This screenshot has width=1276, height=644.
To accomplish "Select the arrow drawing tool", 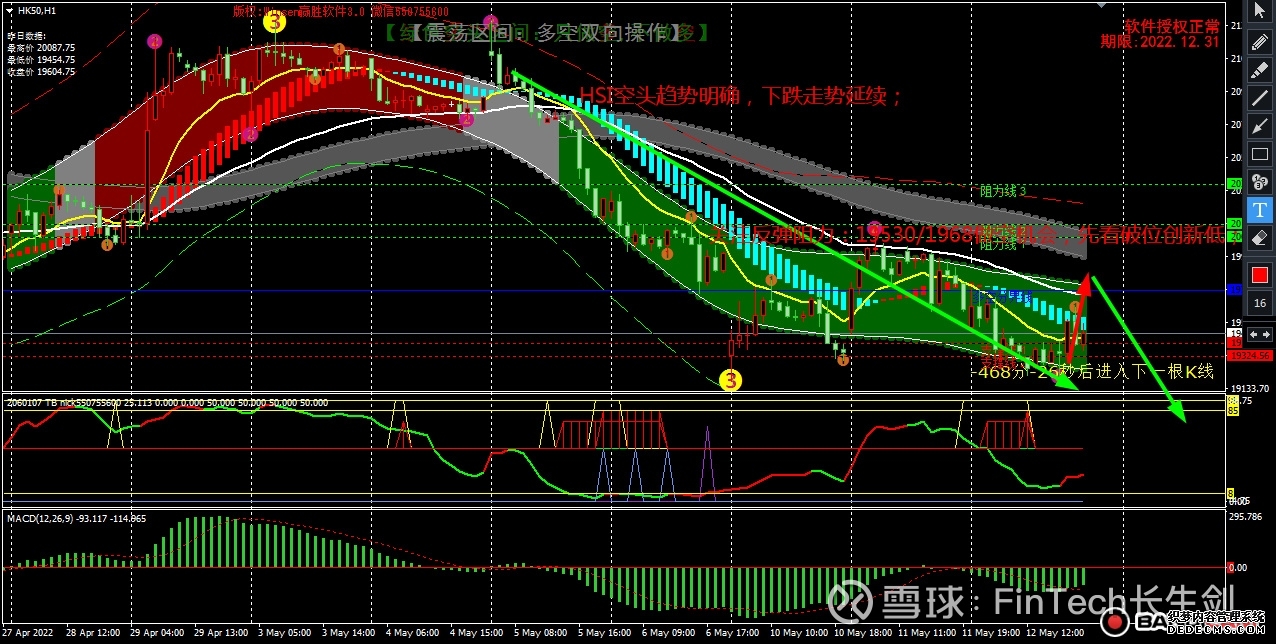I will point(1260,127).
